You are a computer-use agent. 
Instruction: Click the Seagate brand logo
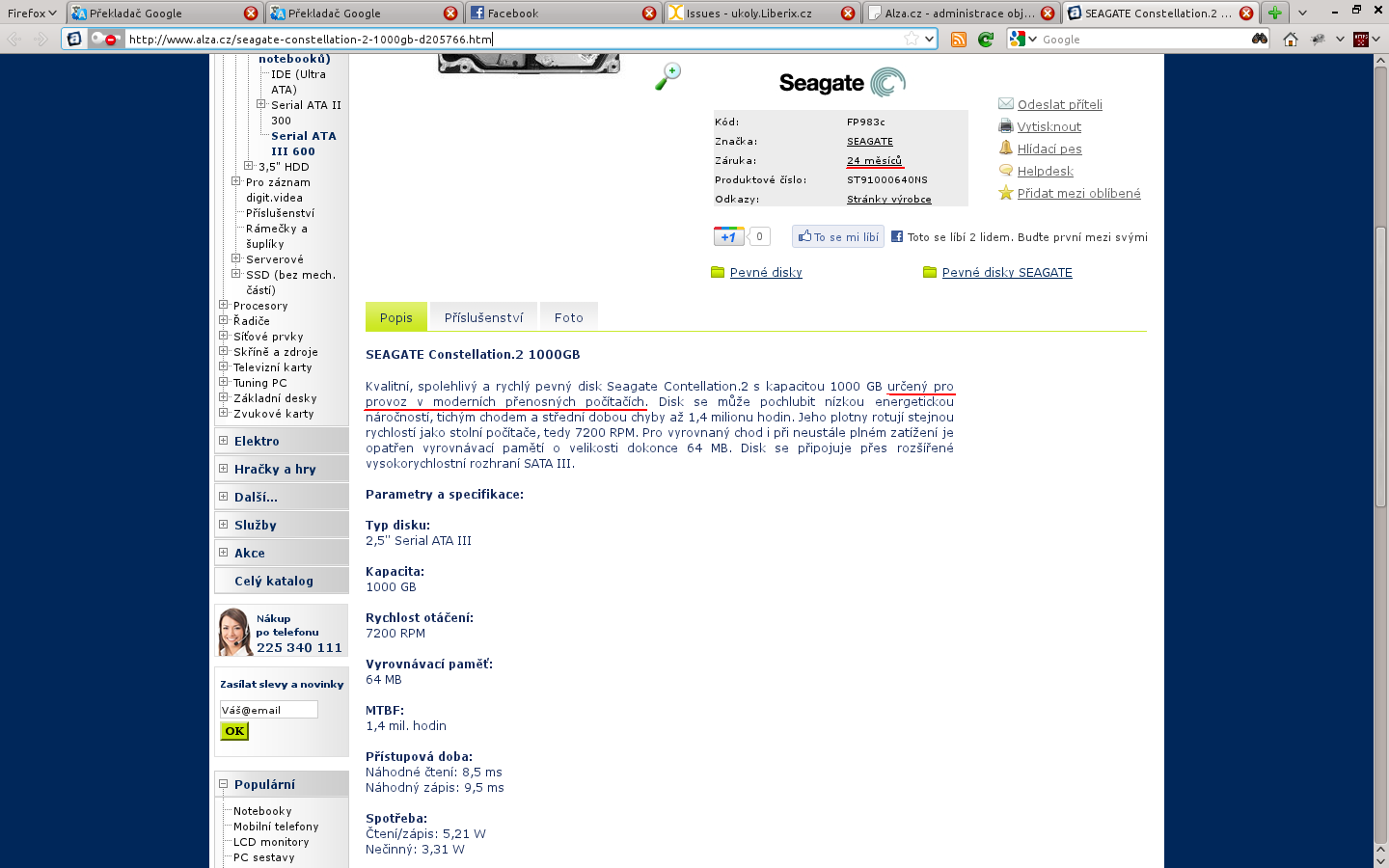pos(842,83)
